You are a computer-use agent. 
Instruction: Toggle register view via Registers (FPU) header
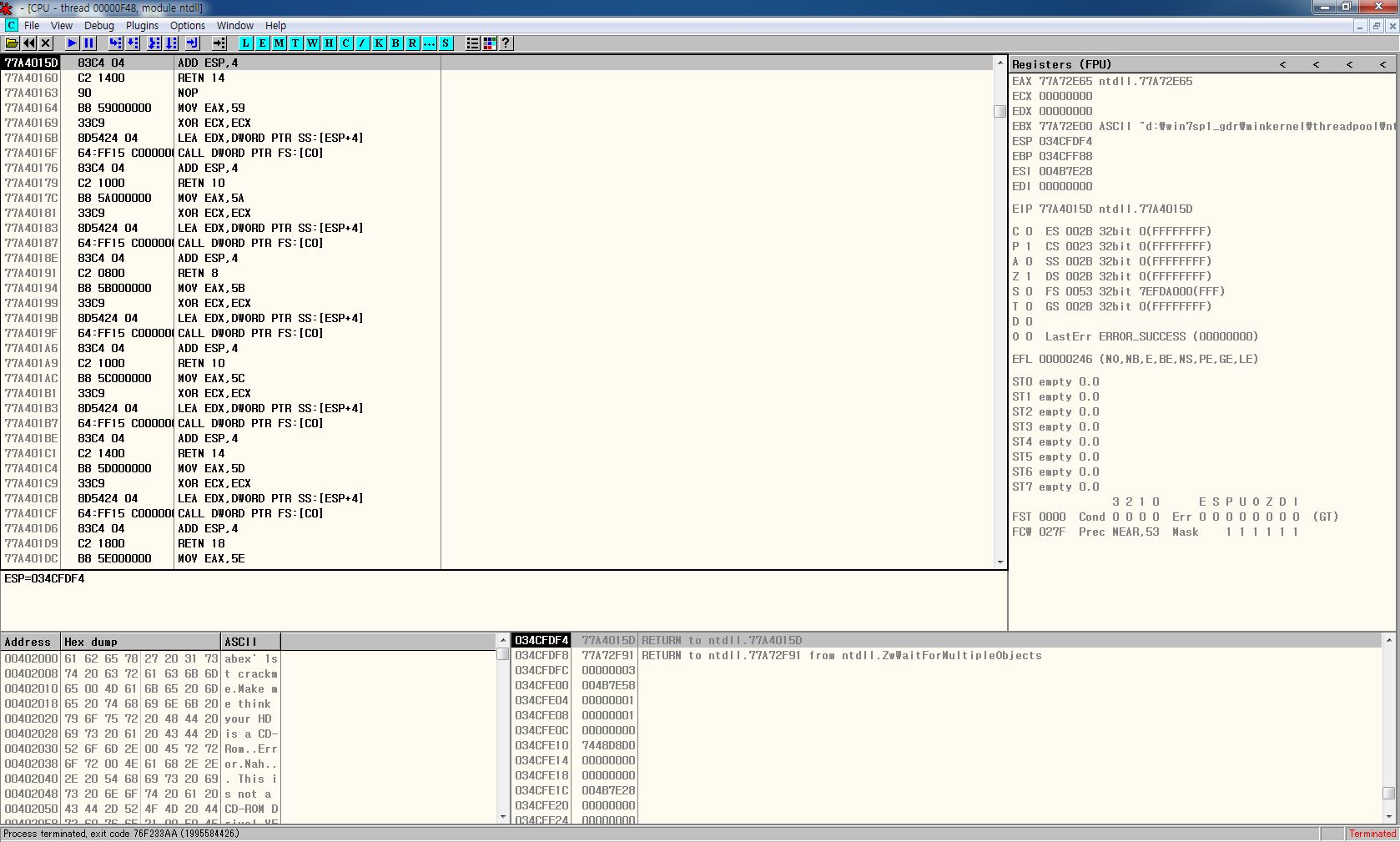click(1061, 64)
